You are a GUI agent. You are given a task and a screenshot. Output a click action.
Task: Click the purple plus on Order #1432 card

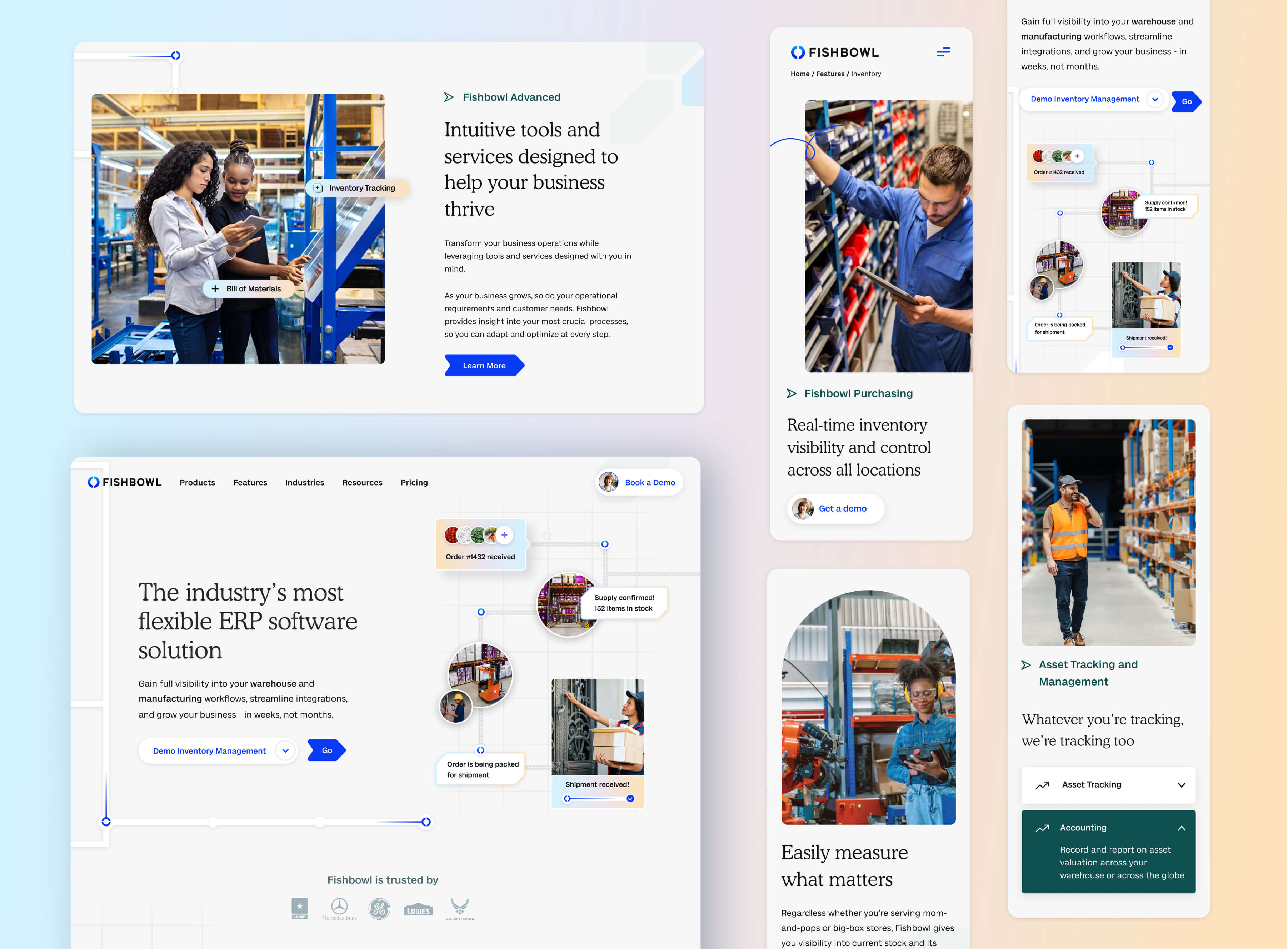(x=504, y=535)
